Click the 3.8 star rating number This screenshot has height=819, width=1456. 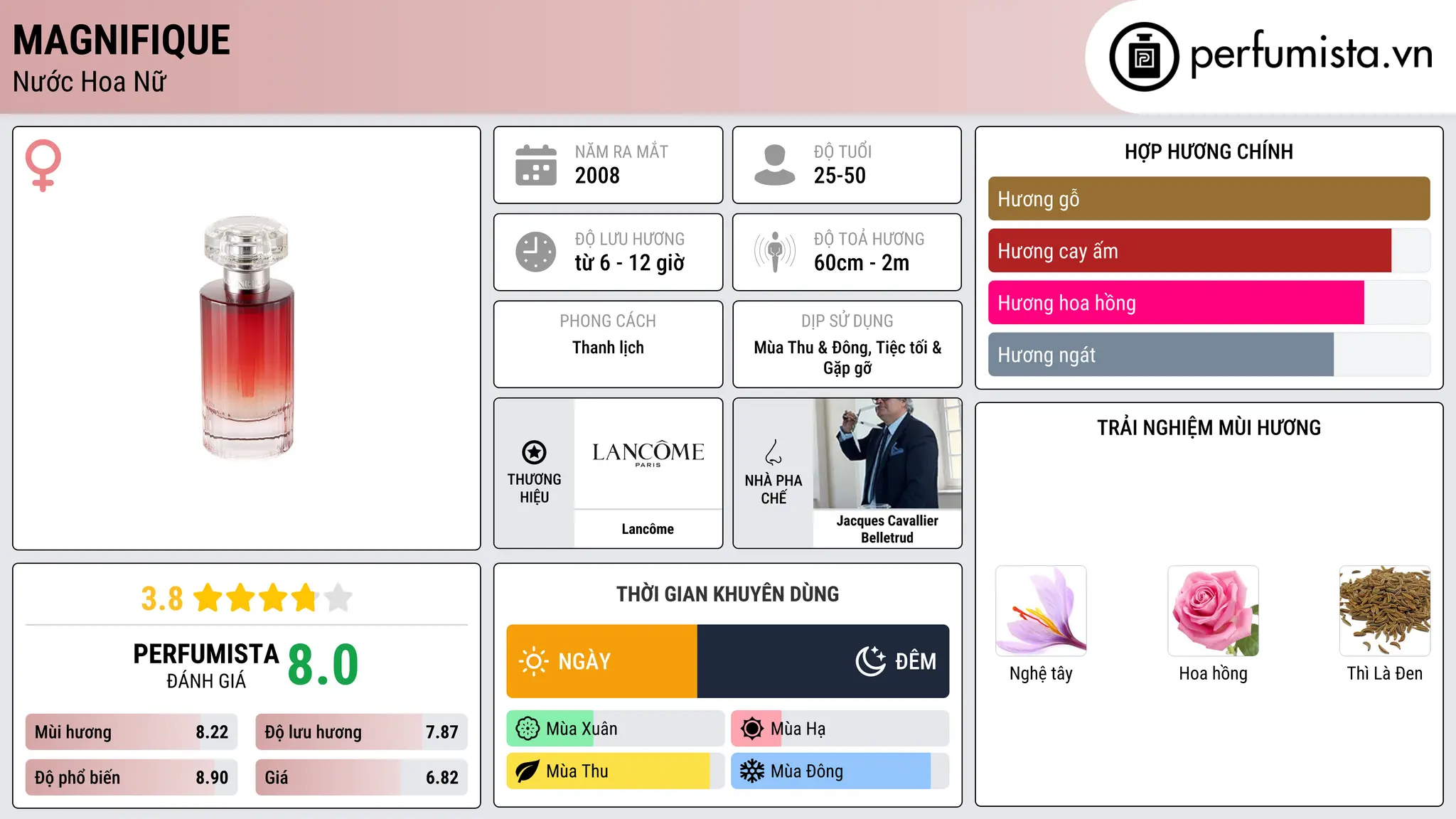click(x=162, y=598)
